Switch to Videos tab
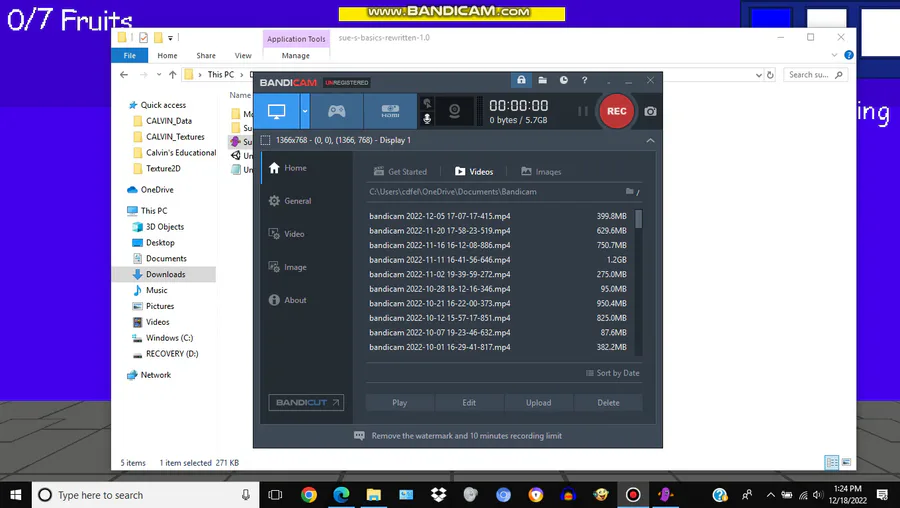This screenshot has width=900, height=508. (x=474, y=172)
